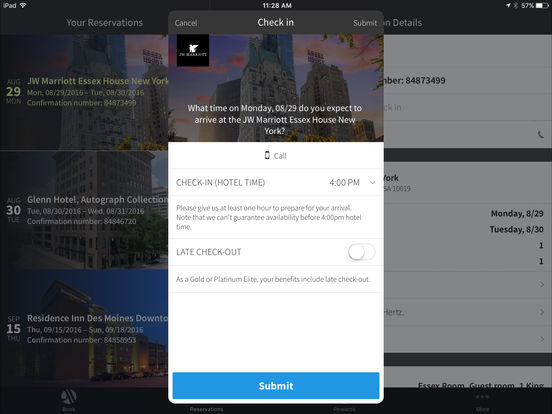Tap the JW Marriott logo thumbnail
This screenshot has height=414, width=552.
click(193, 50)
